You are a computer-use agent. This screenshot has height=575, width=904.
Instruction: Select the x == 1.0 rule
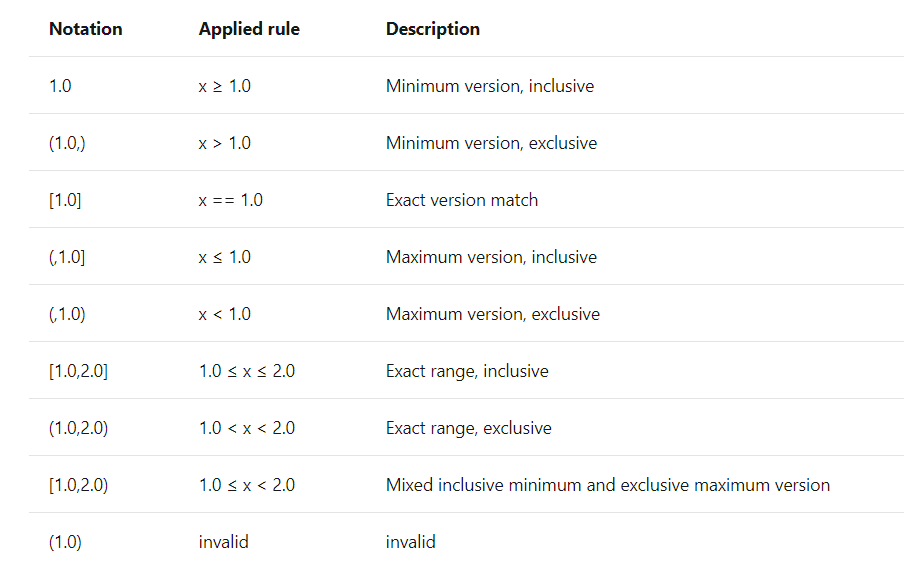tap(231, 200)
